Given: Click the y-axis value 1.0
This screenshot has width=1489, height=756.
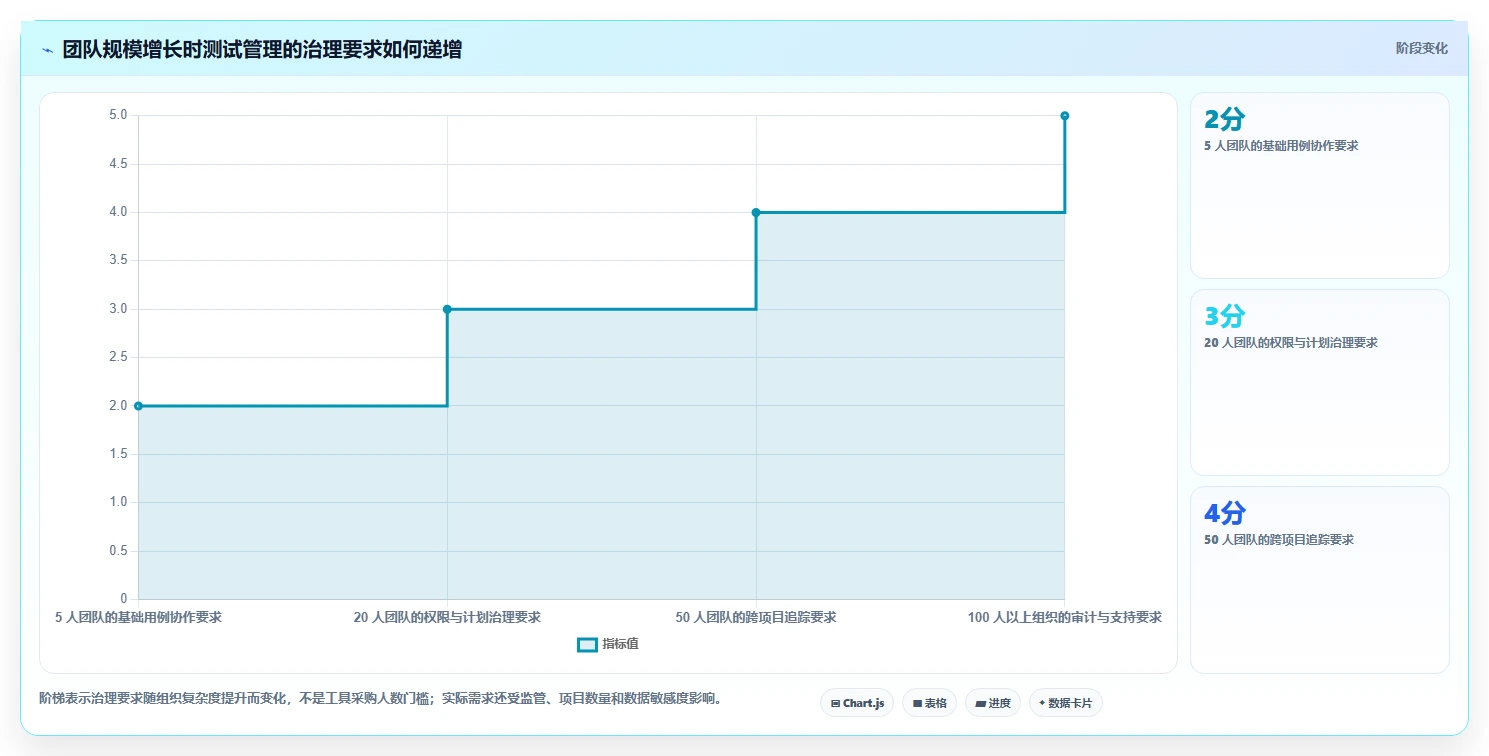Looking at the screenshot, I should [118, 502].
